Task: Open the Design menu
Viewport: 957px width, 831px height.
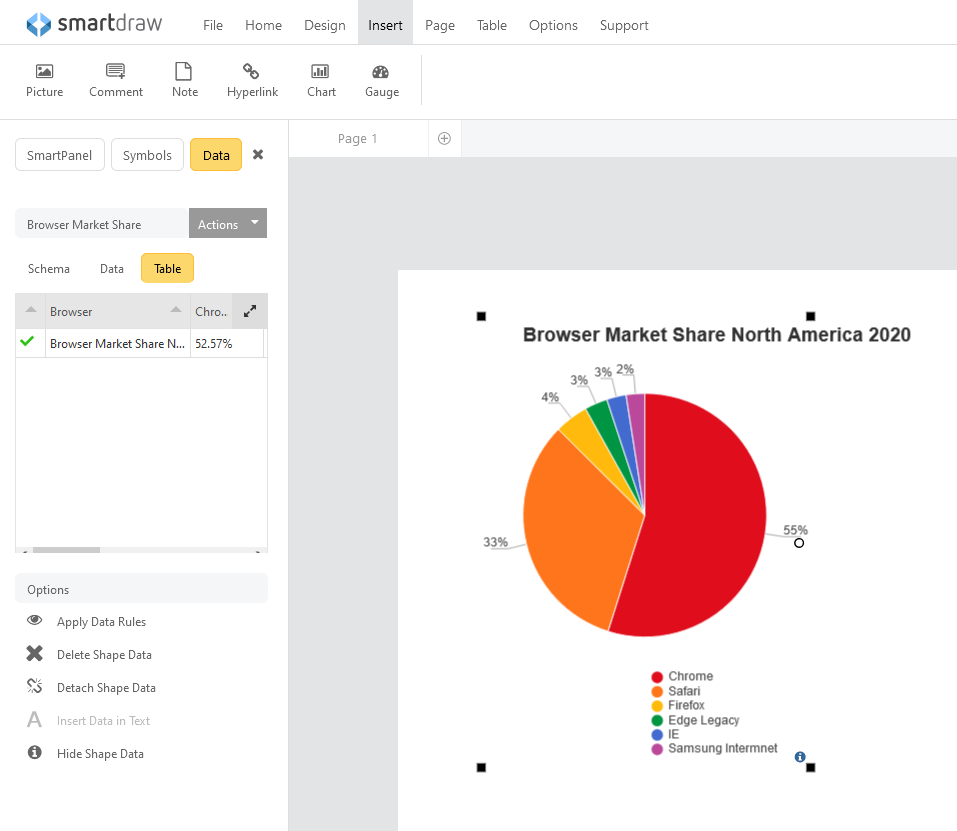Action: click(325, 25)
